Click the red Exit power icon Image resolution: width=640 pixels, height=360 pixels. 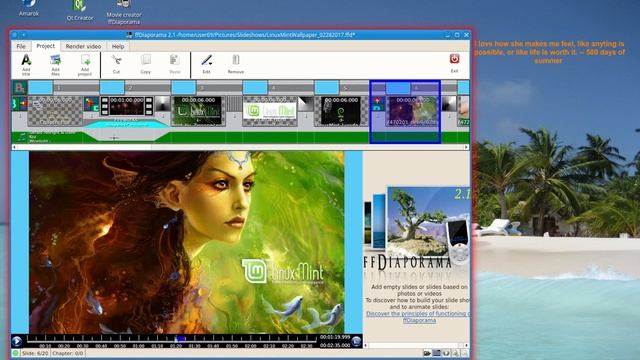454,59
